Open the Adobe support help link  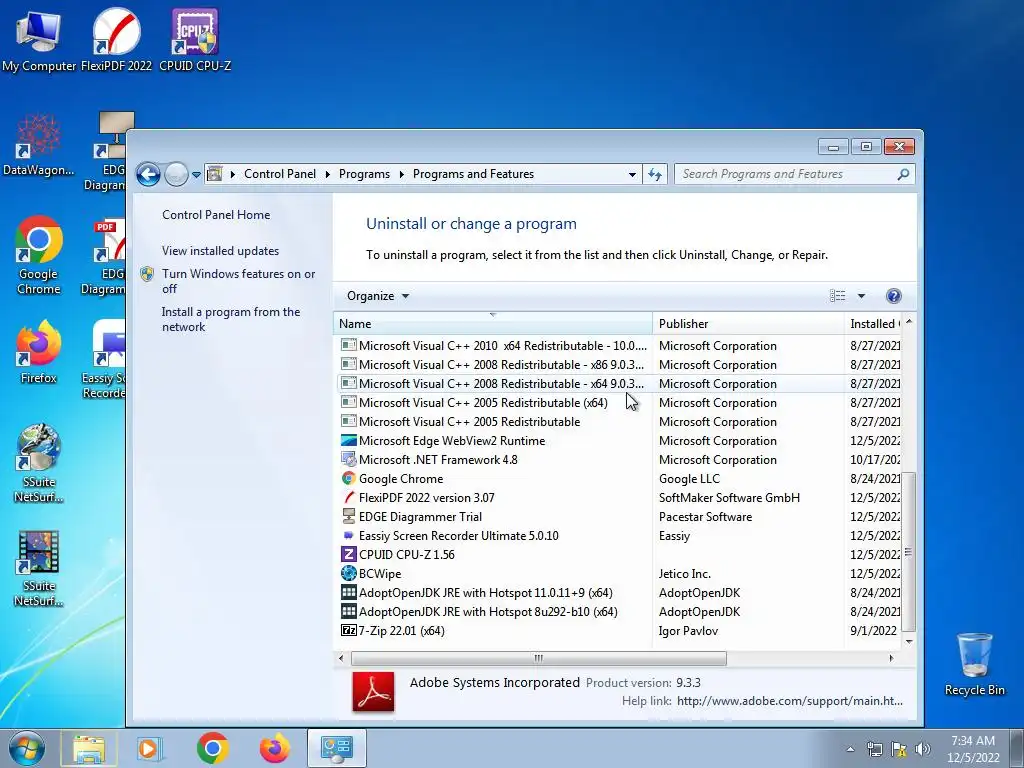790,701
